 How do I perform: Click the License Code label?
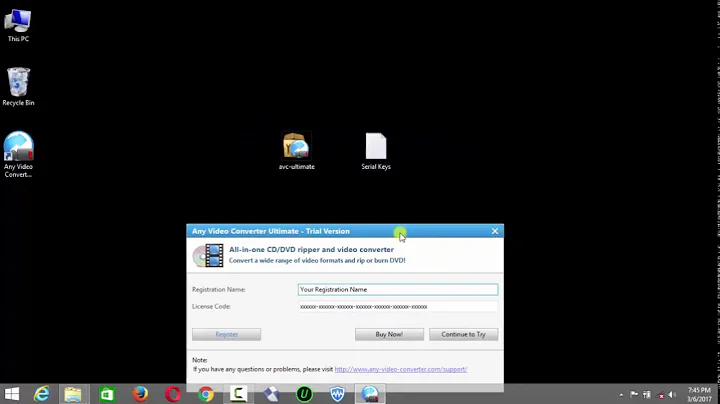click(x=211, y=306)
